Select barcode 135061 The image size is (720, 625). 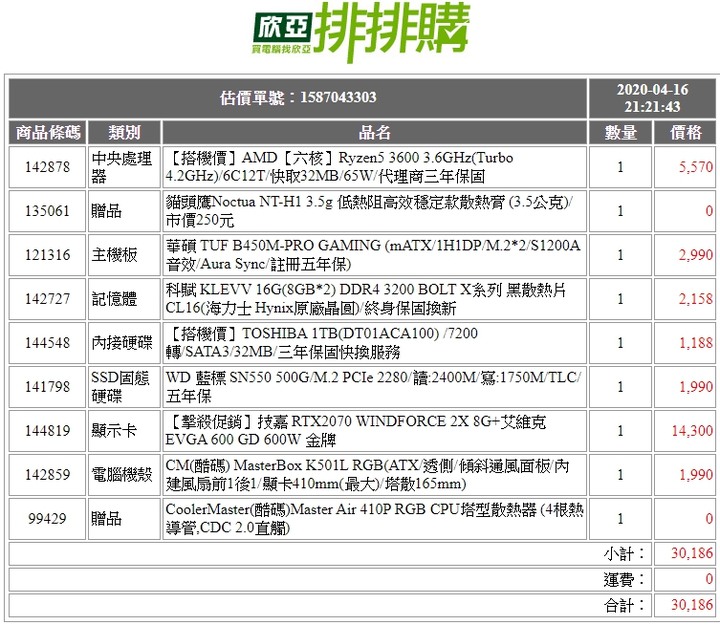coord(48,211)
